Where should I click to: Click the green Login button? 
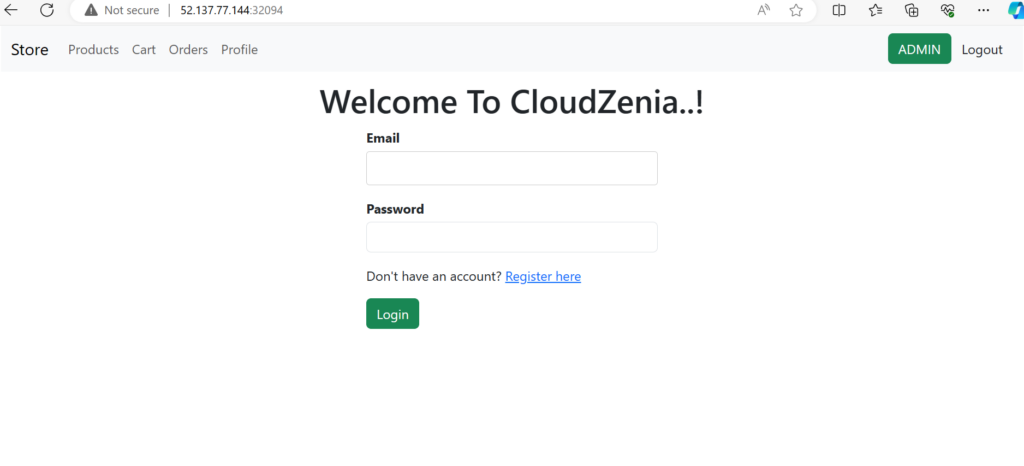(392, 314)
